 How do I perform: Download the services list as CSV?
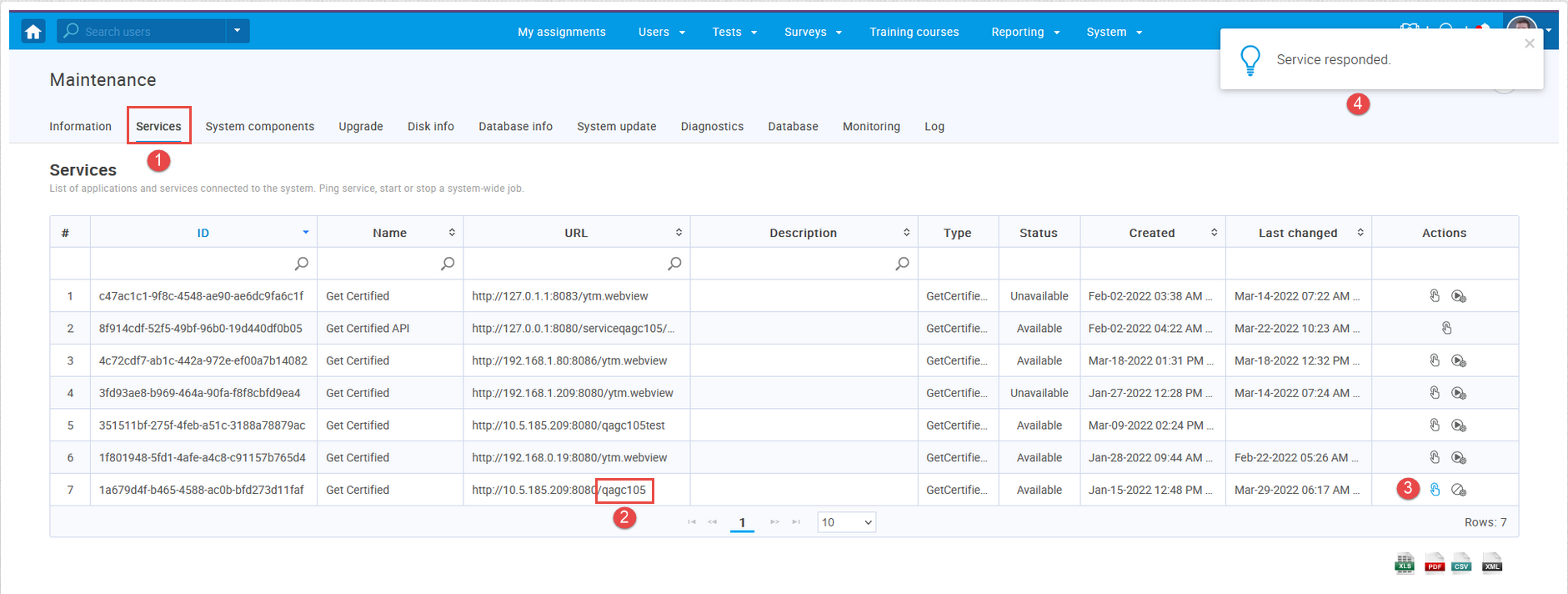1461,564
